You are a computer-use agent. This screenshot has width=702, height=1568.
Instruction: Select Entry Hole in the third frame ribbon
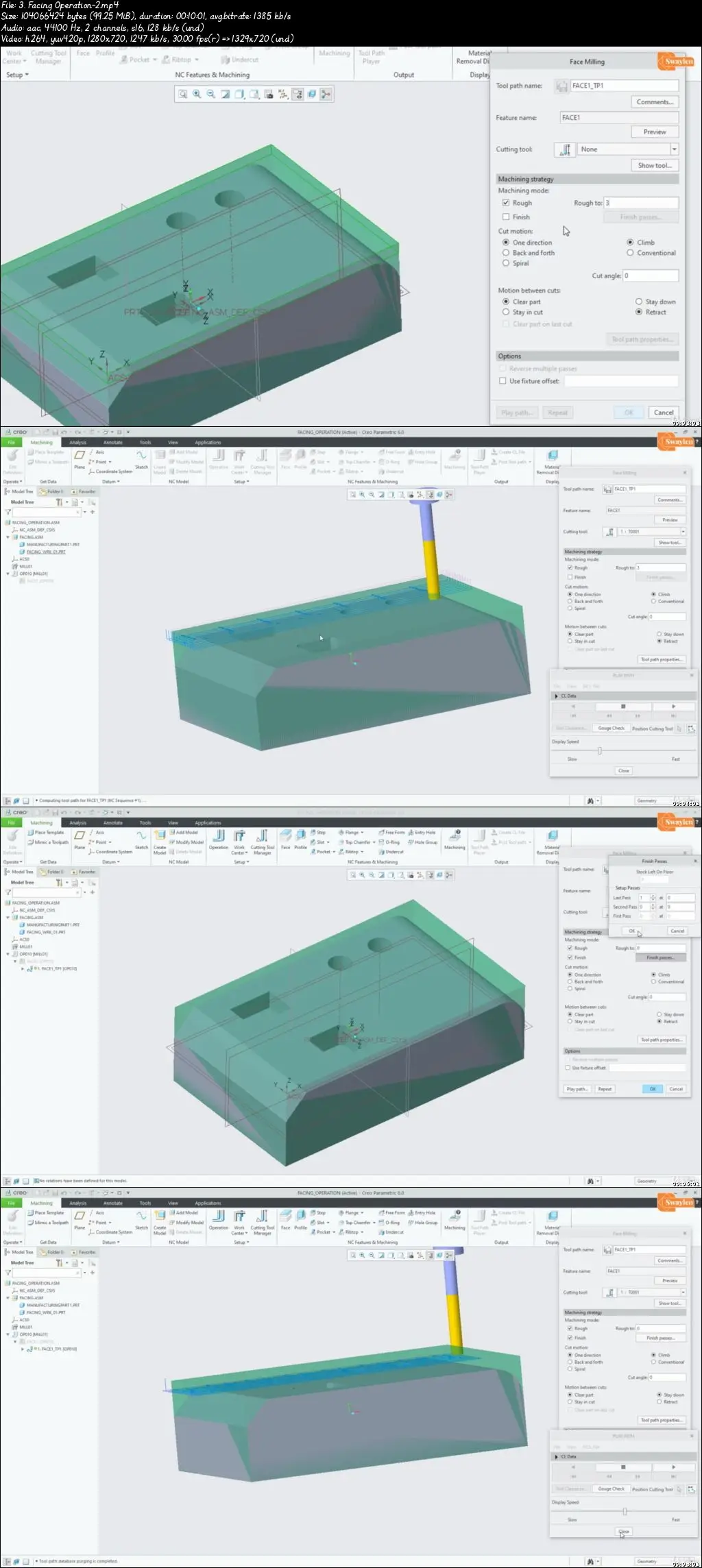coord(422,833)
